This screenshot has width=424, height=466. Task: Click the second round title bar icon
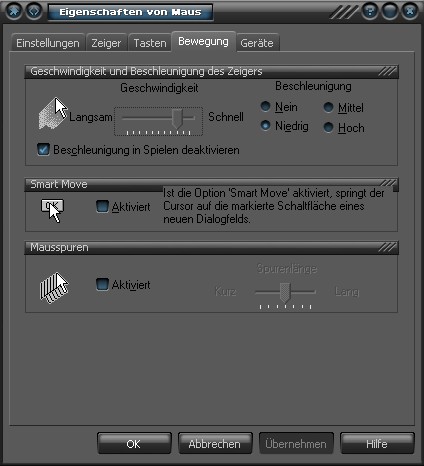(x=34, y=11)
